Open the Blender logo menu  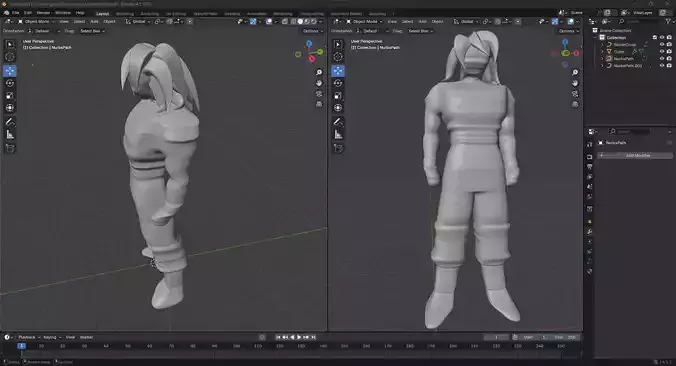(x=6, y=13)
